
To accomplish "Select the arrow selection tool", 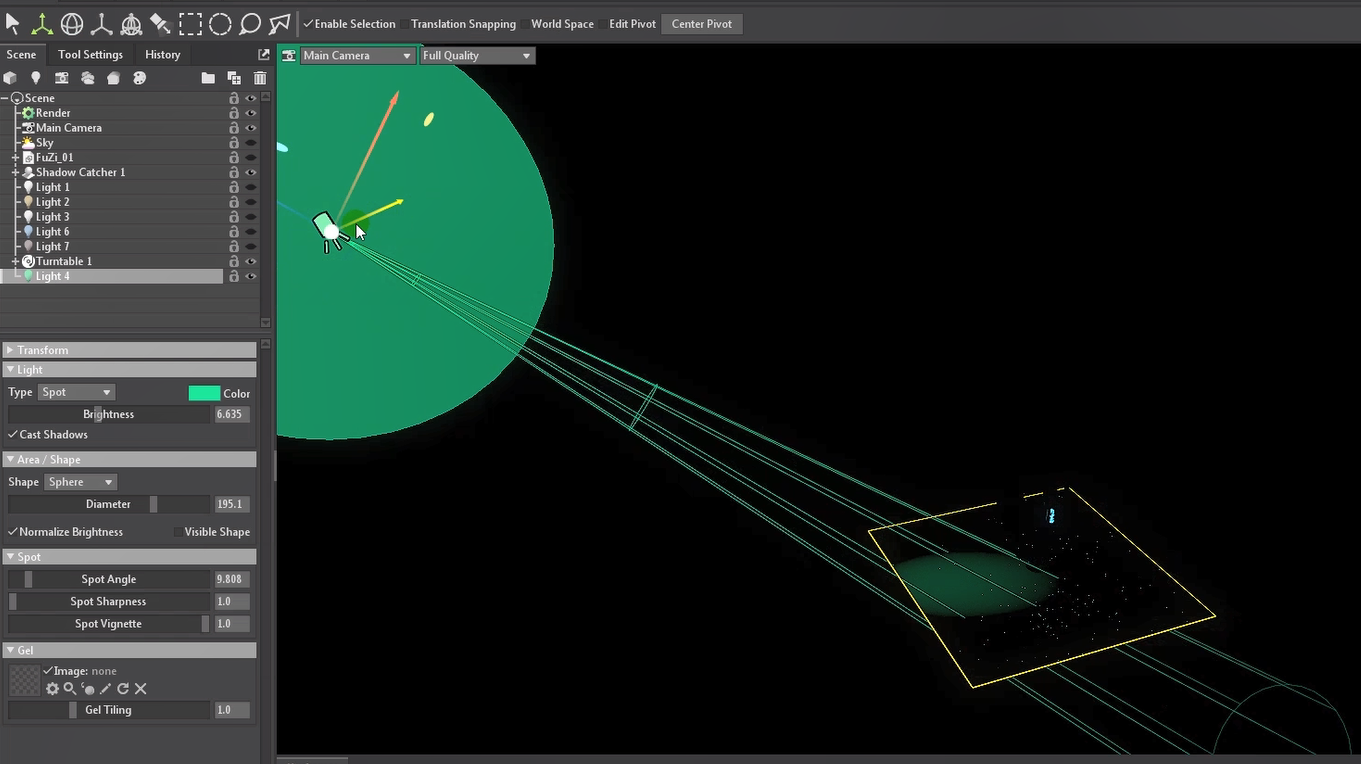I will pos(13,23).
